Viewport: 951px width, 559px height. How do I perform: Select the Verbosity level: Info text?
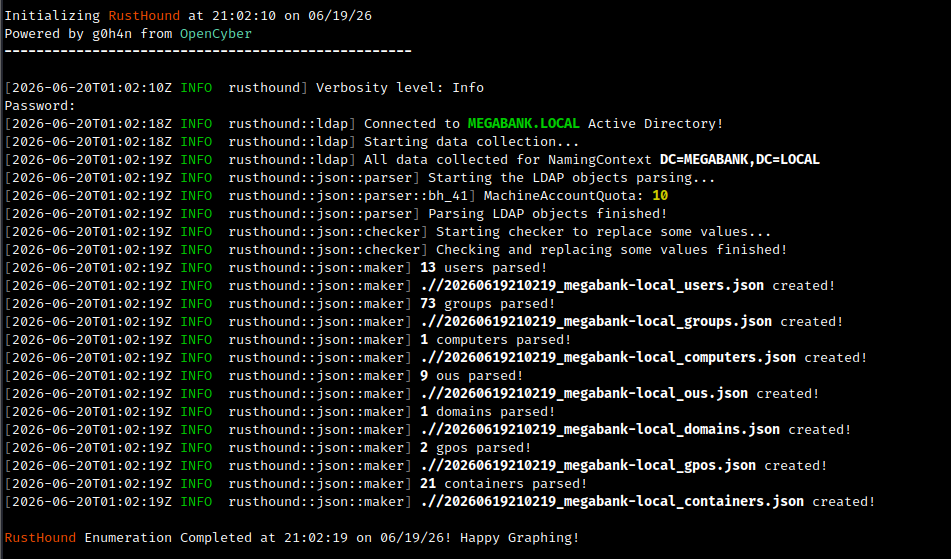coord(400,88)
